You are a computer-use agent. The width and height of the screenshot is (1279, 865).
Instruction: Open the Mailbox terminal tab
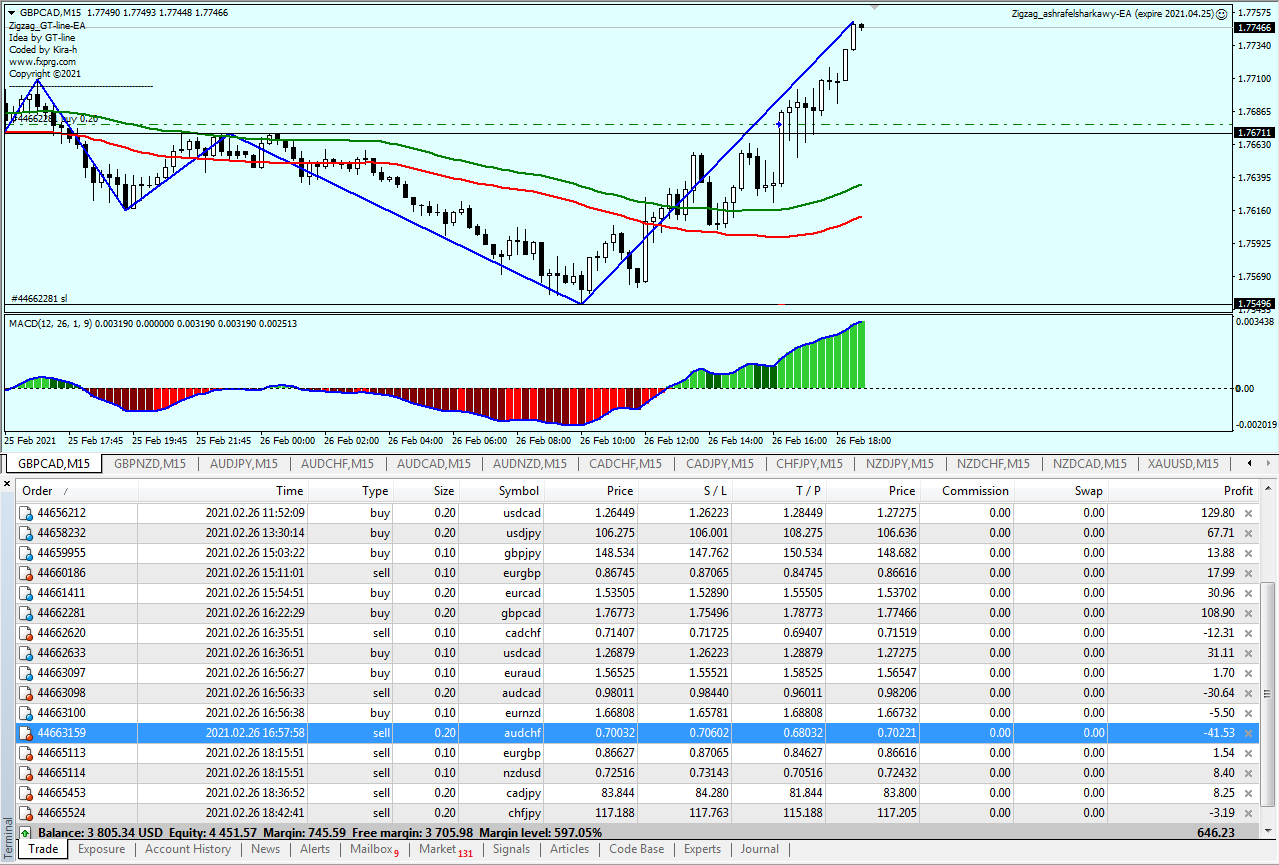373,849
